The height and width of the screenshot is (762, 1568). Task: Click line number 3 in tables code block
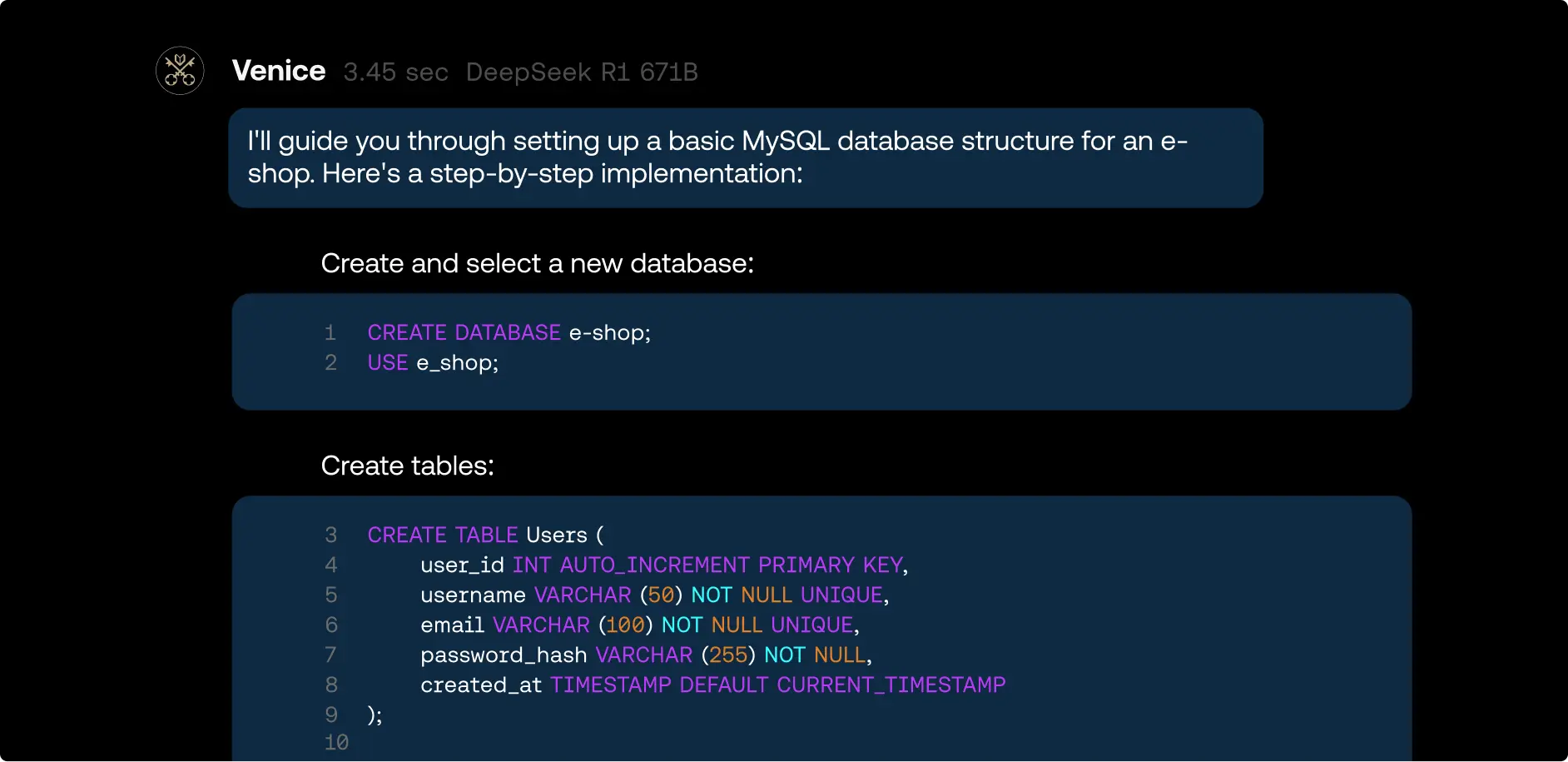pos(331,535)
